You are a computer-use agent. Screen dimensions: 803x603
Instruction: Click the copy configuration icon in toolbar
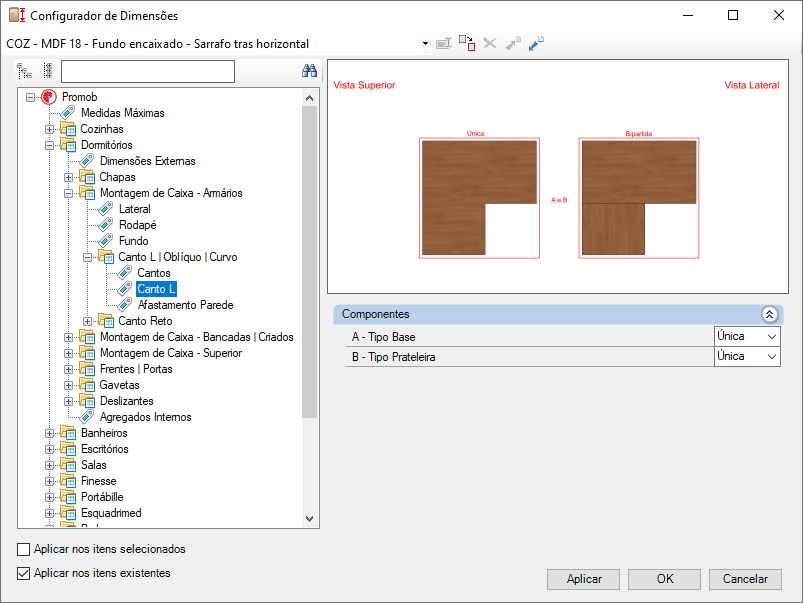tap(466, 44)
